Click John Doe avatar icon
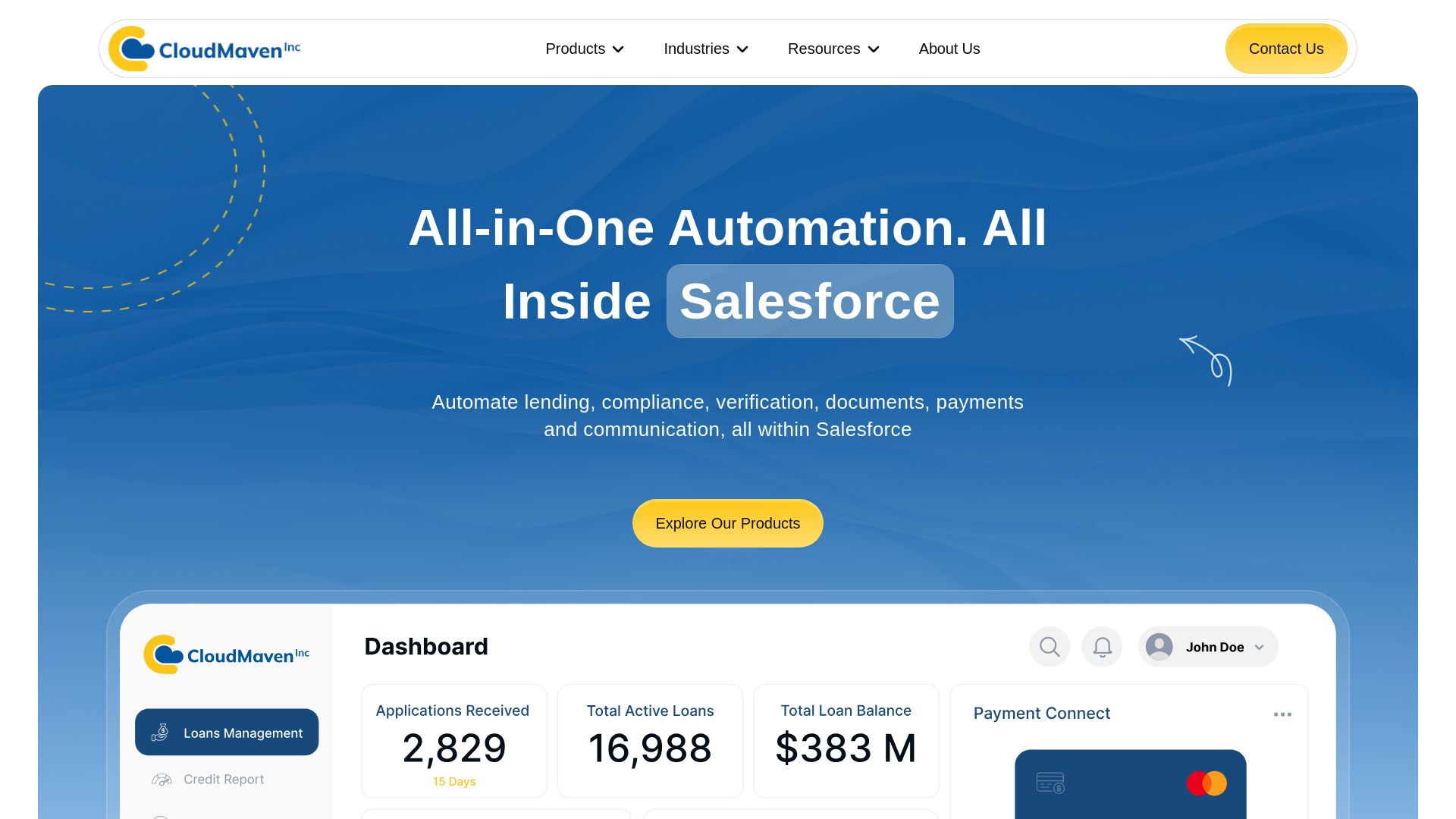Viewport: 1456px width, 819px height. pos(1159,647)
